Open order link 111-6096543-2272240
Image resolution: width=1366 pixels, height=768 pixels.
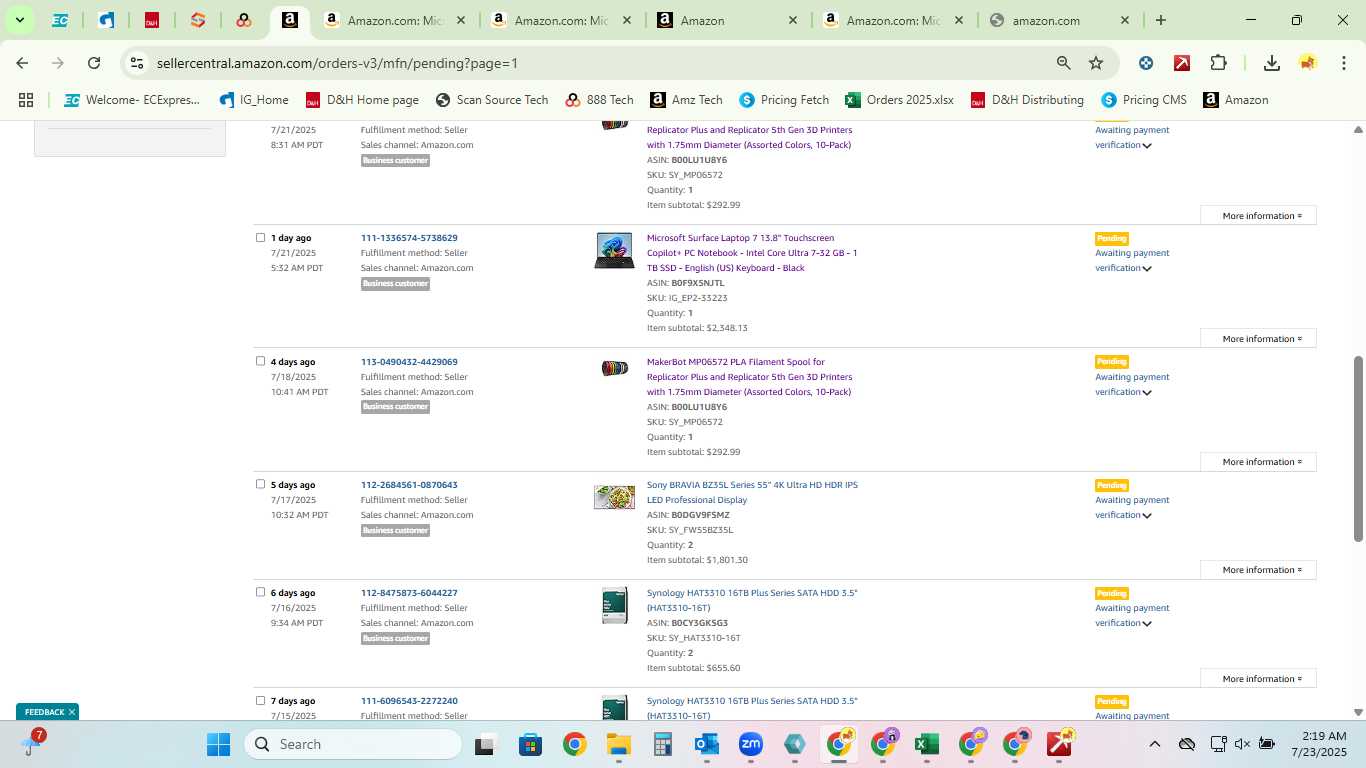coord(409,701)
